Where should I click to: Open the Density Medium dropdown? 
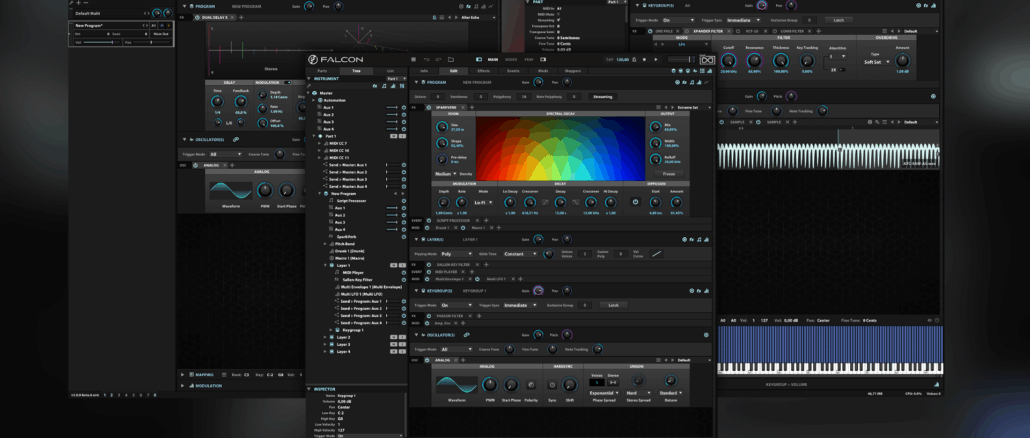pos(445,173)
